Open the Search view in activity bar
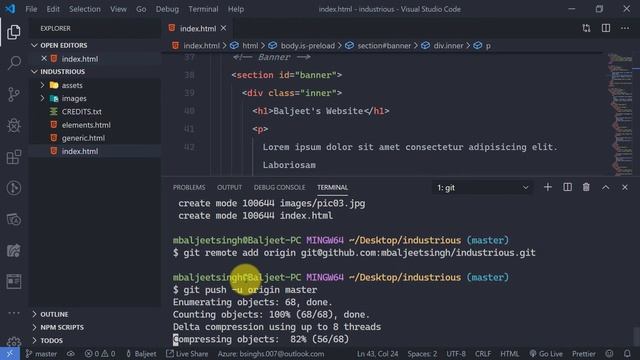The width and height of the screenshot is (640, 360). [13, 63]
